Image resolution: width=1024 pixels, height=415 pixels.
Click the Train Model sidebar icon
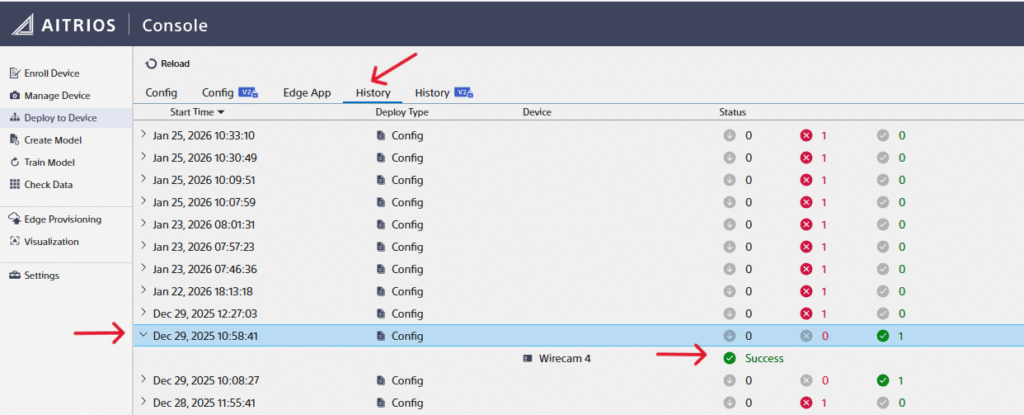tap(14, 162)
